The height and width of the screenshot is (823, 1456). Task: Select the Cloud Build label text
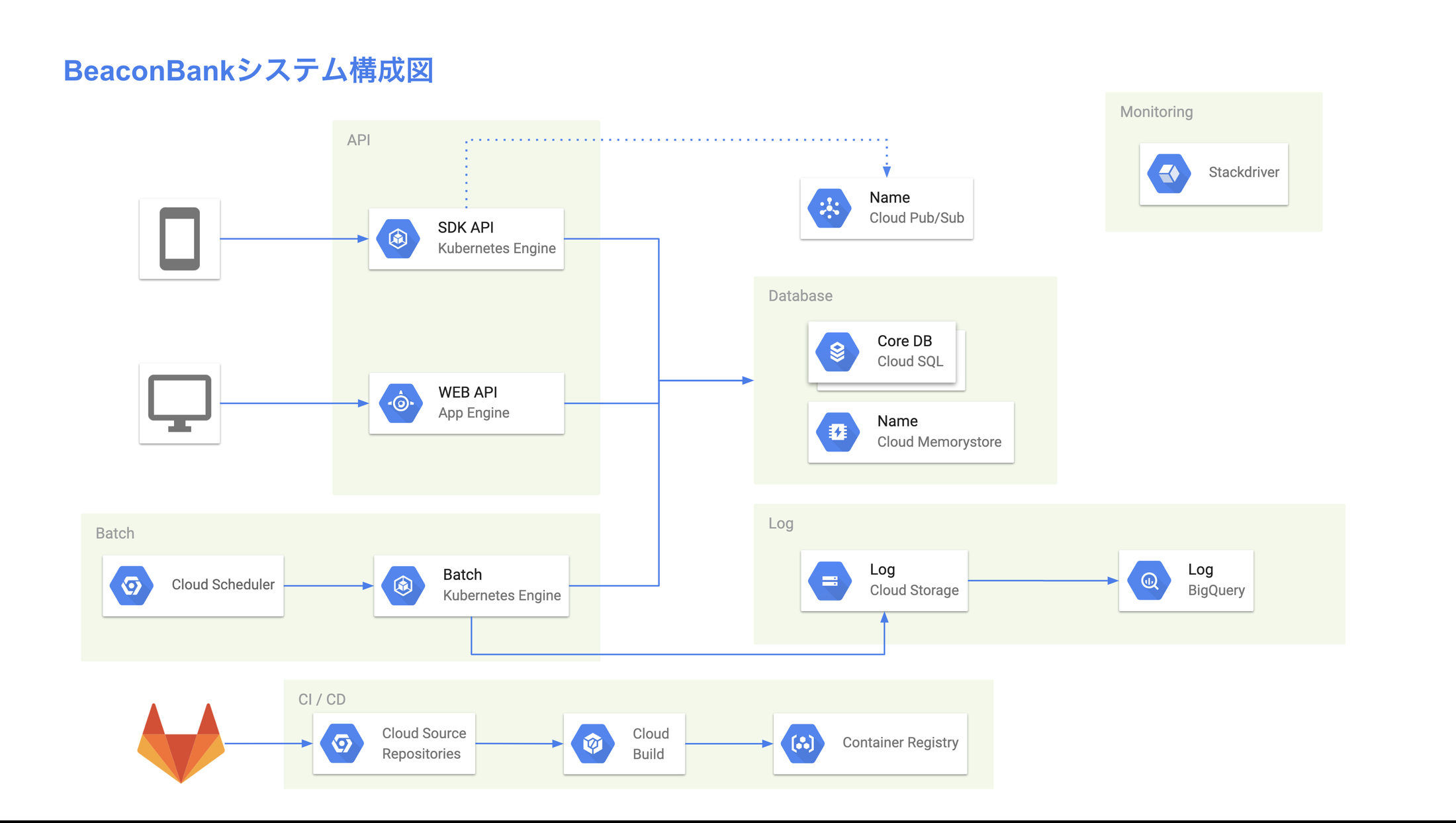[651, 744]
